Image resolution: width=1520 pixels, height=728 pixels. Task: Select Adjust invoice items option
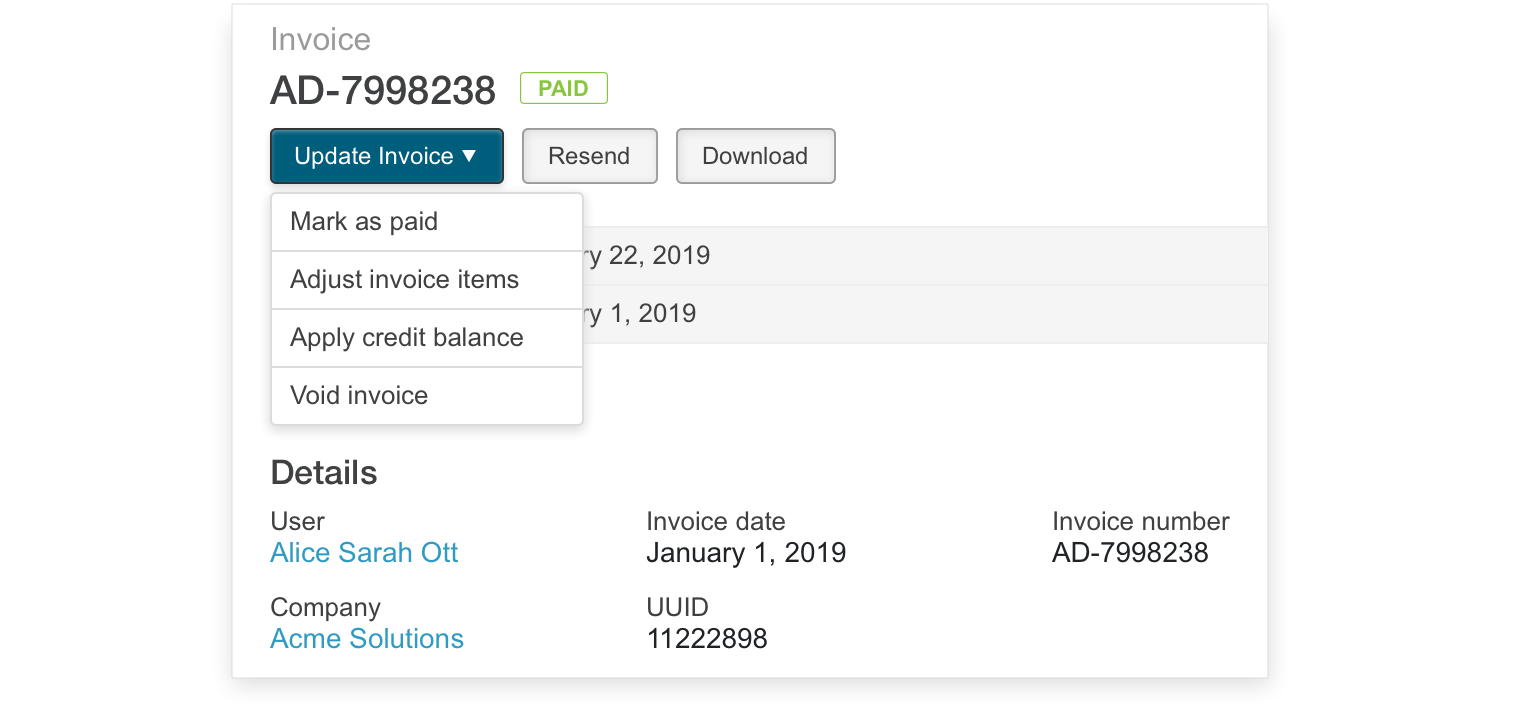pyautogui.click(x=427, y=280)
